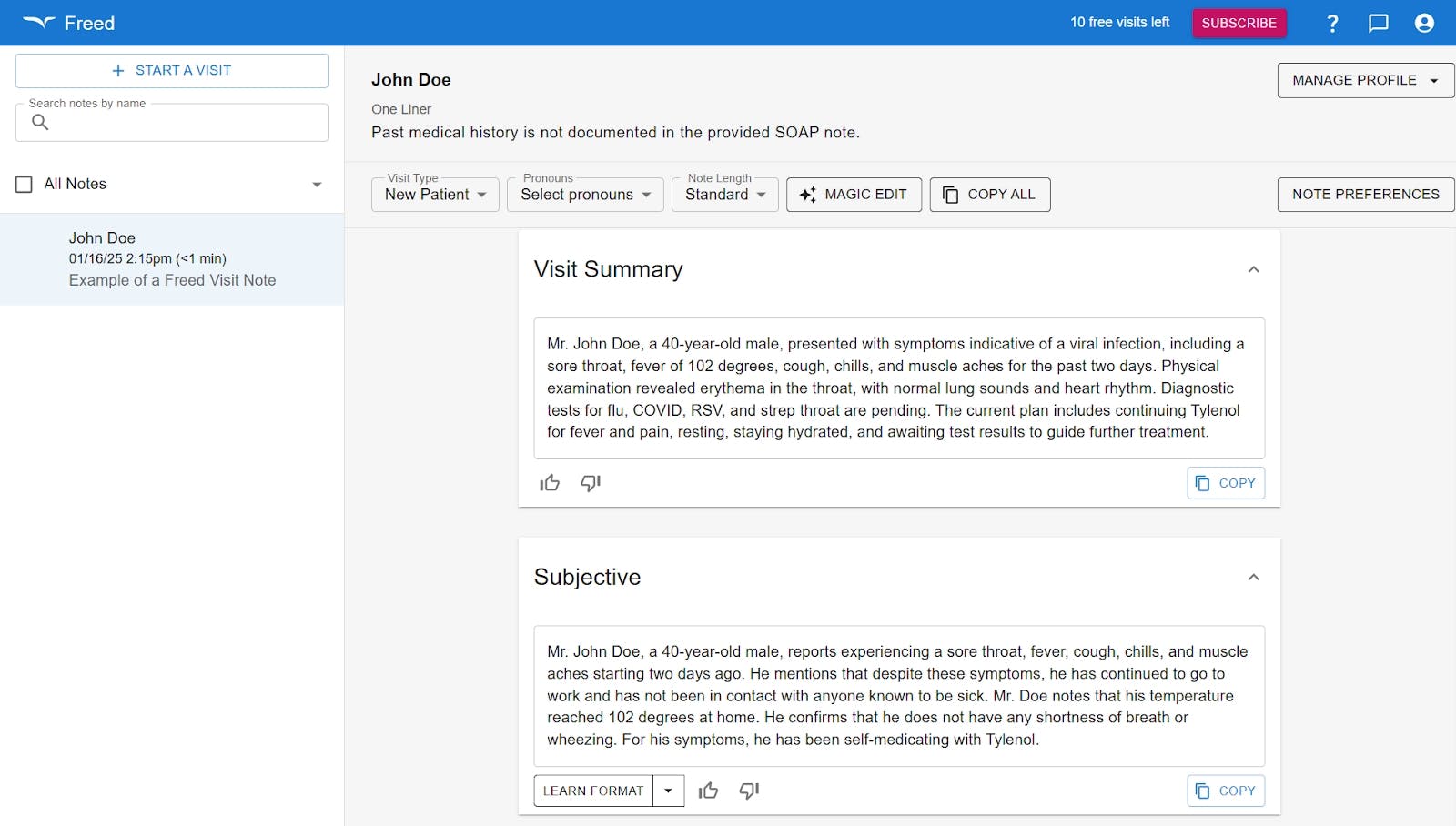1456x826 pixels.
Task: Open the user account profile icon
Action: tap(1424, 24)
